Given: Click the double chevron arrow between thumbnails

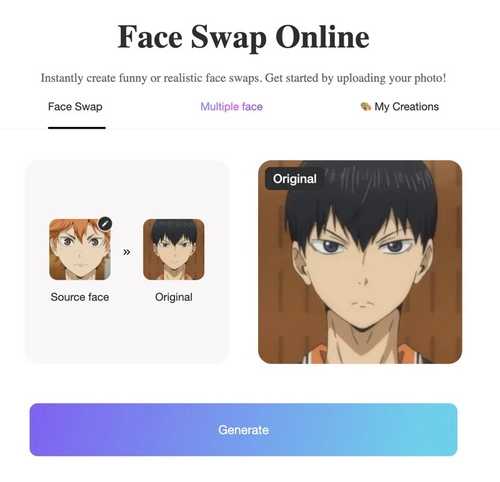Looking at the screenshot, I should (127, 252).
